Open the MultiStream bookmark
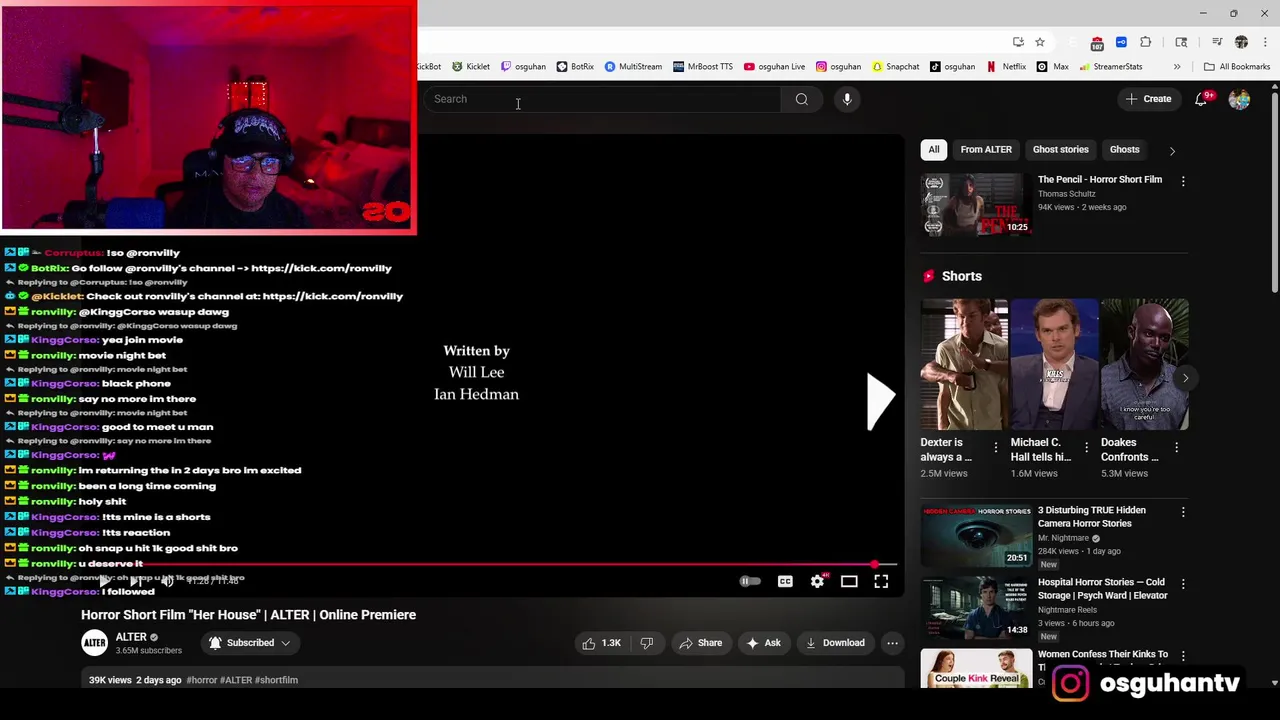This screenshot has width=1280, height=720. 633,67
